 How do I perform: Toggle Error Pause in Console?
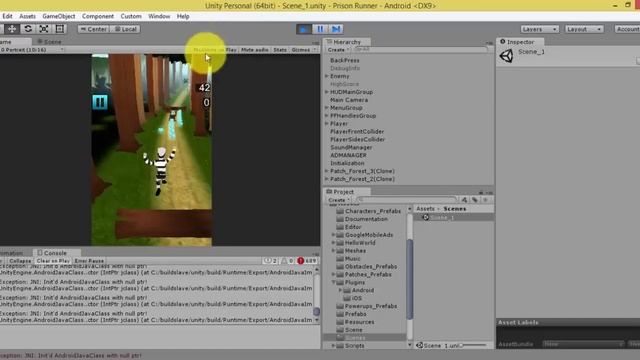click(x=89, y=261)
